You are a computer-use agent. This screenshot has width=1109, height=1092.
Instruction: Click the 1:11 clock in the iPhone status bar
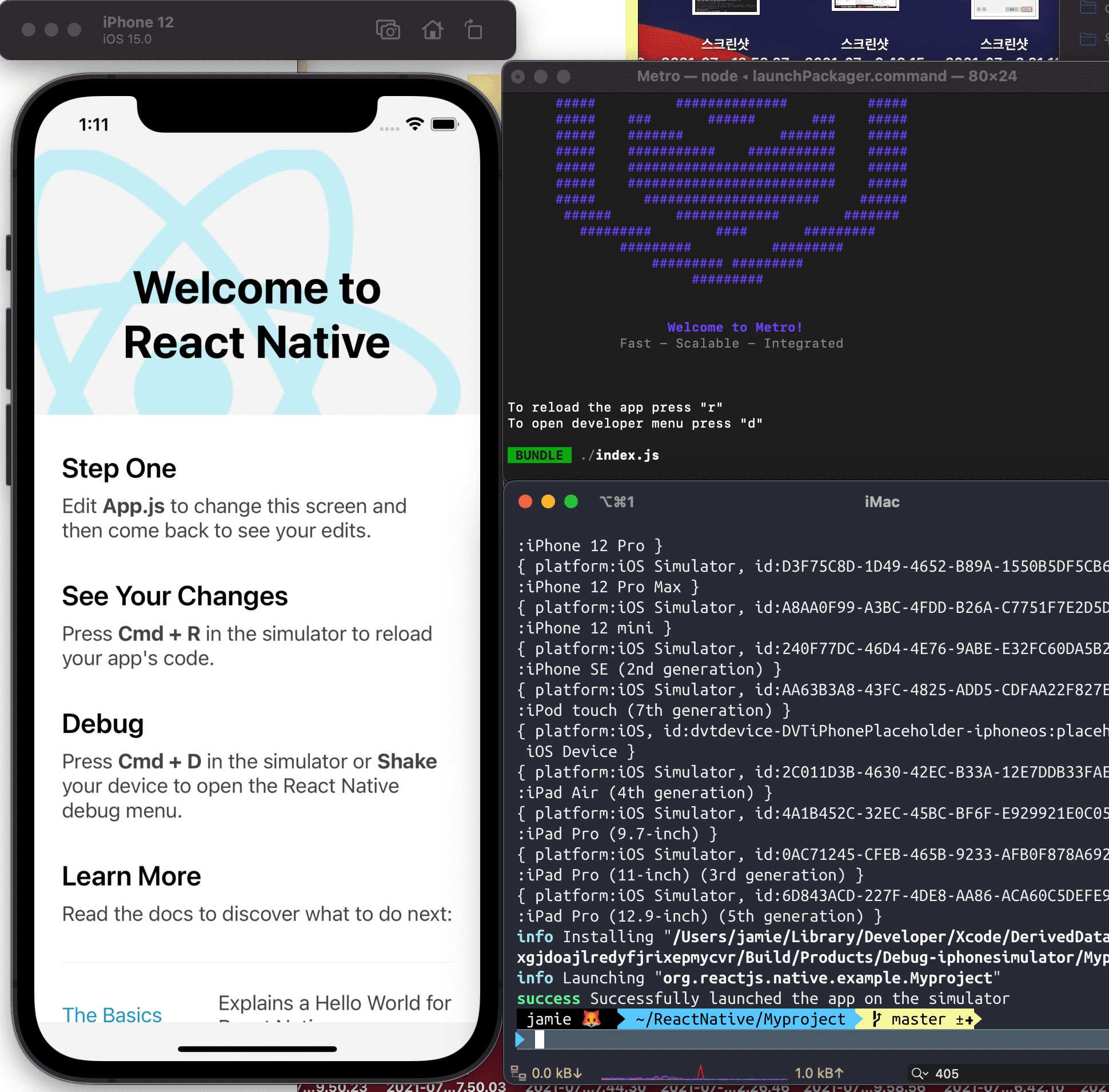(94, 125)
